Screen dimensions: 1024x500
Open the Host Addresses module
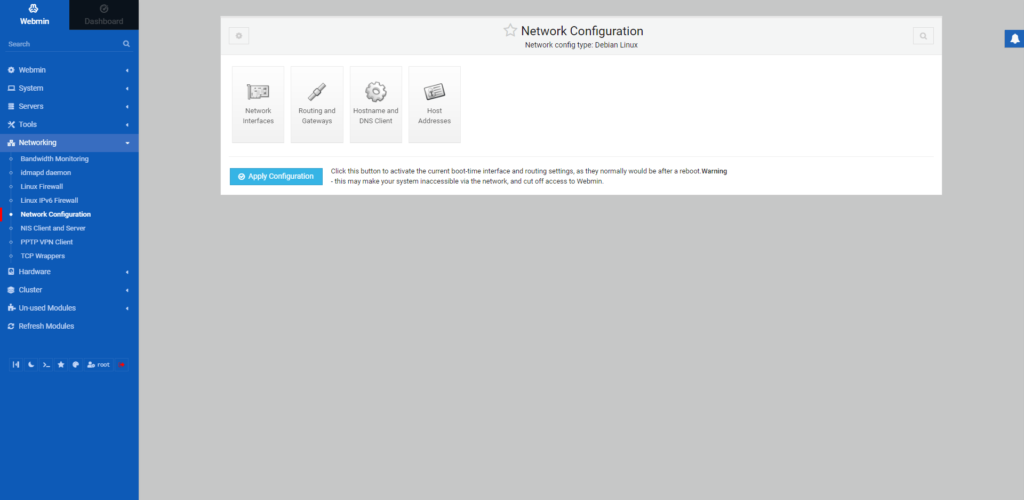point(434,104)
